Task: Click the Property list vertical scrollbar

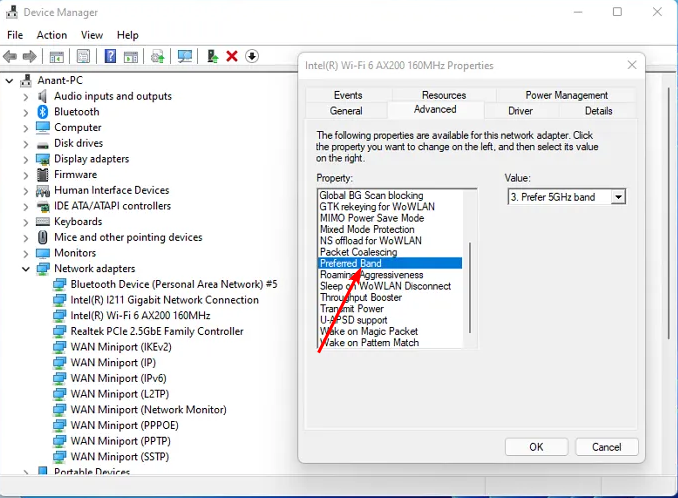Action: 470,287
